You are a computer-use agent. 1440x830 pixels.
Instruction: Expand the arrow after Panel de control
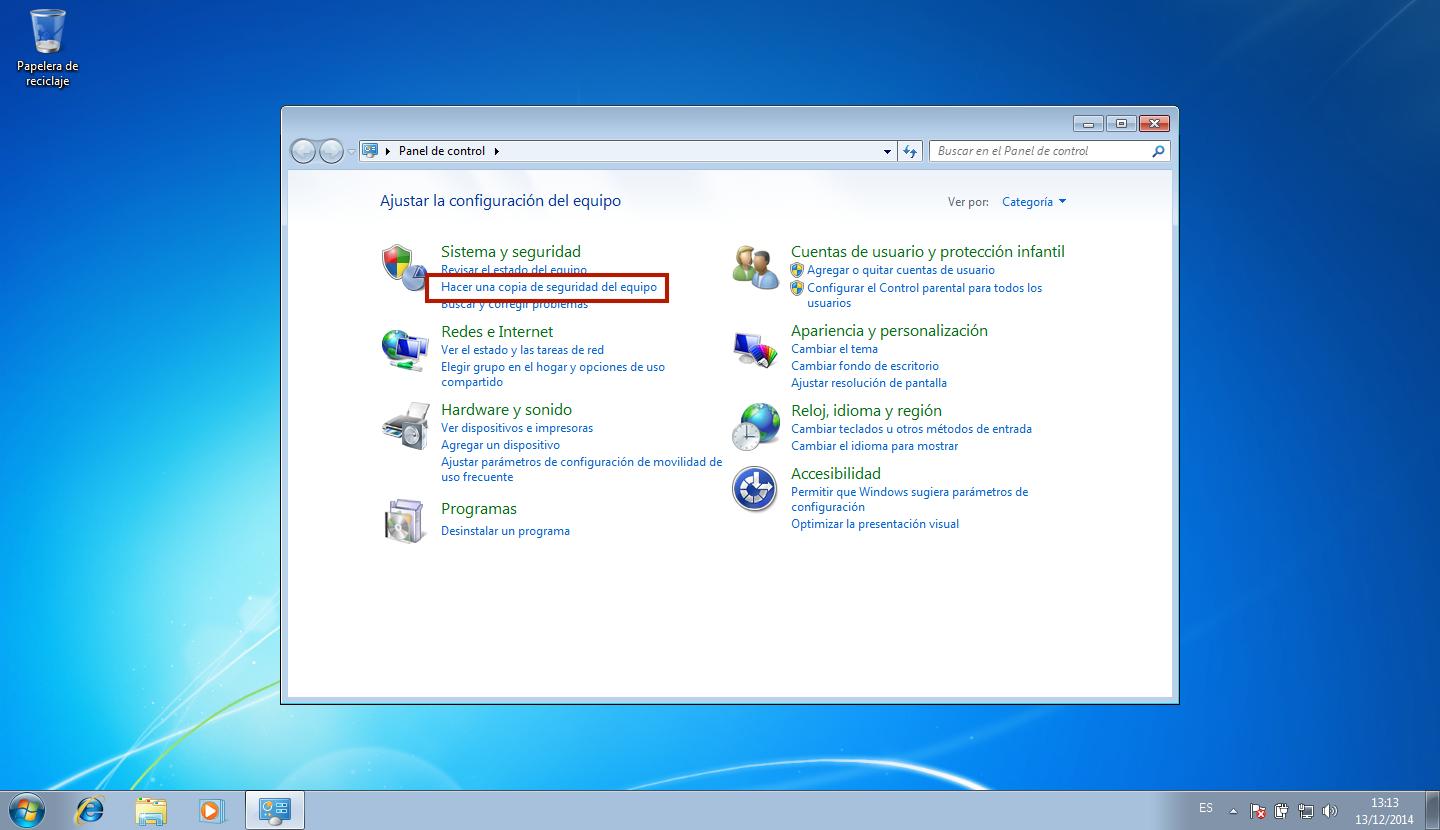pyautogui.click(x=496, y=151)
